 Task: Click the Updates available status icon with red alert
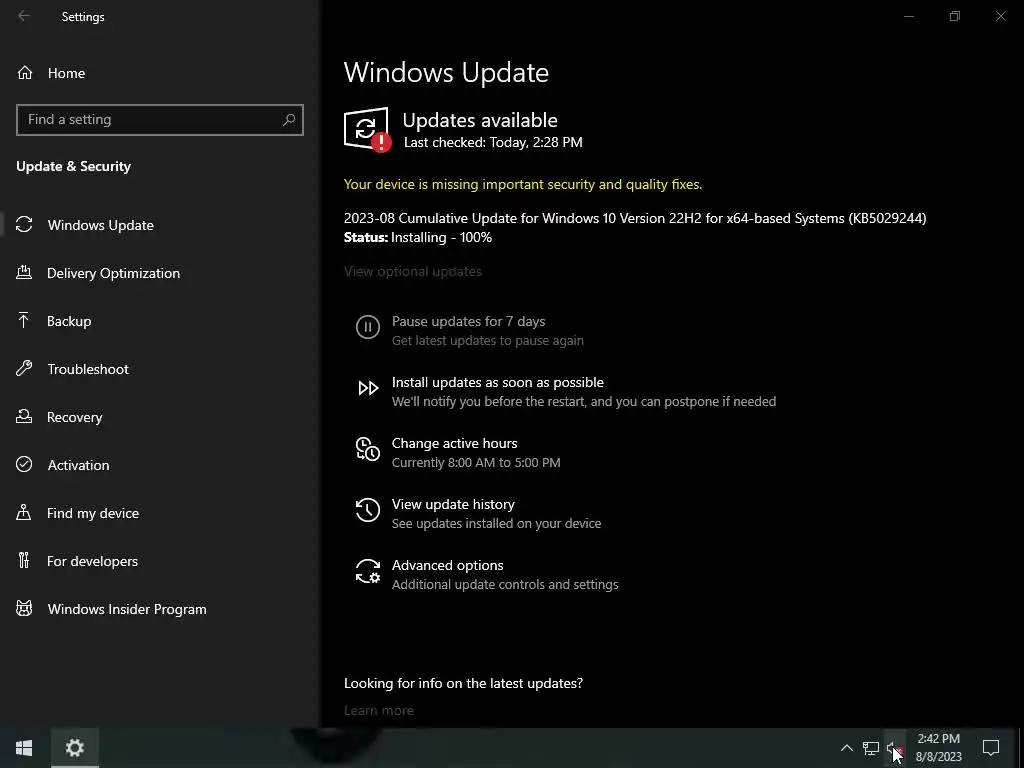(x=367, y=129)
